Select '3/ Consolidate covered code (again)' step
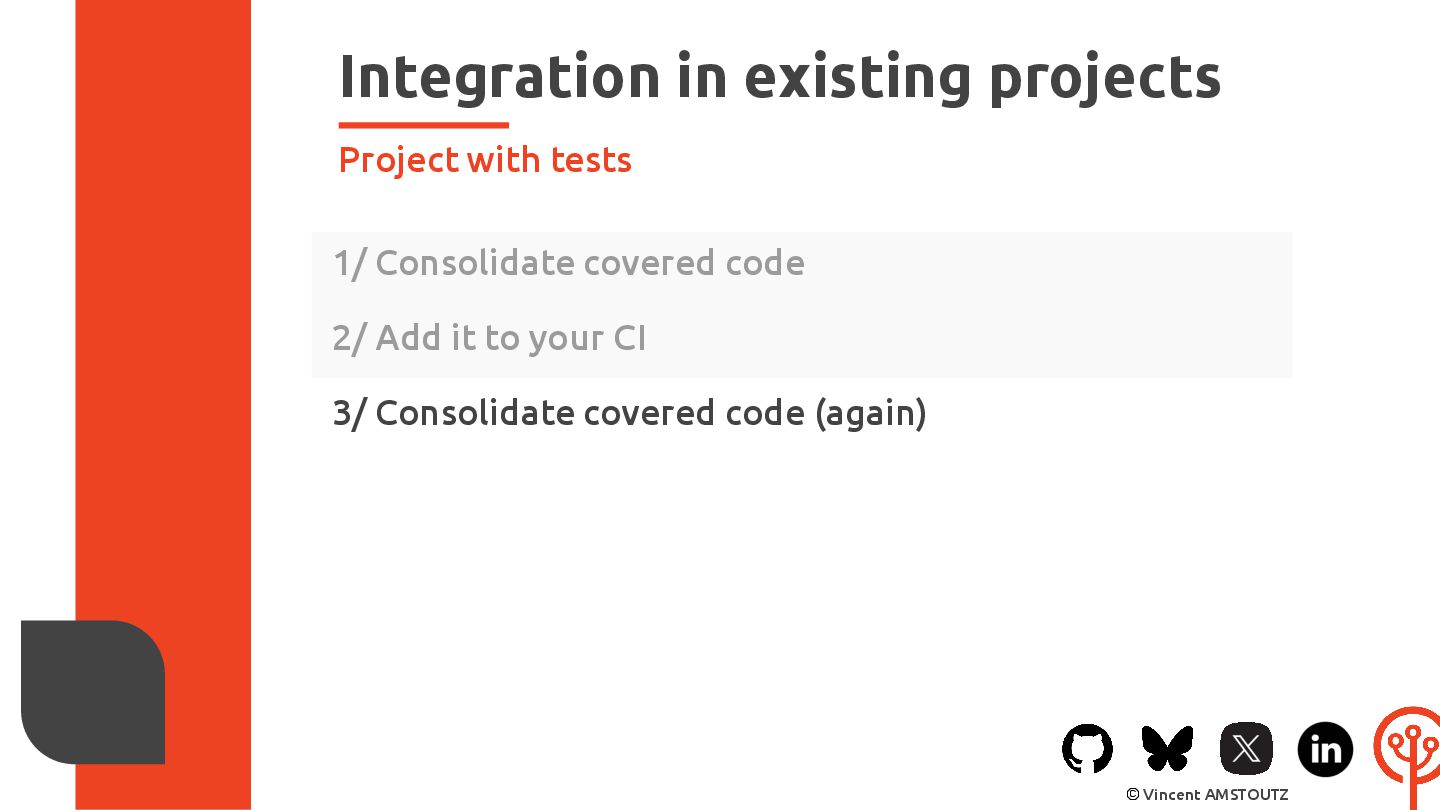This screenshot has height=810, width=1440. (629, 413)
